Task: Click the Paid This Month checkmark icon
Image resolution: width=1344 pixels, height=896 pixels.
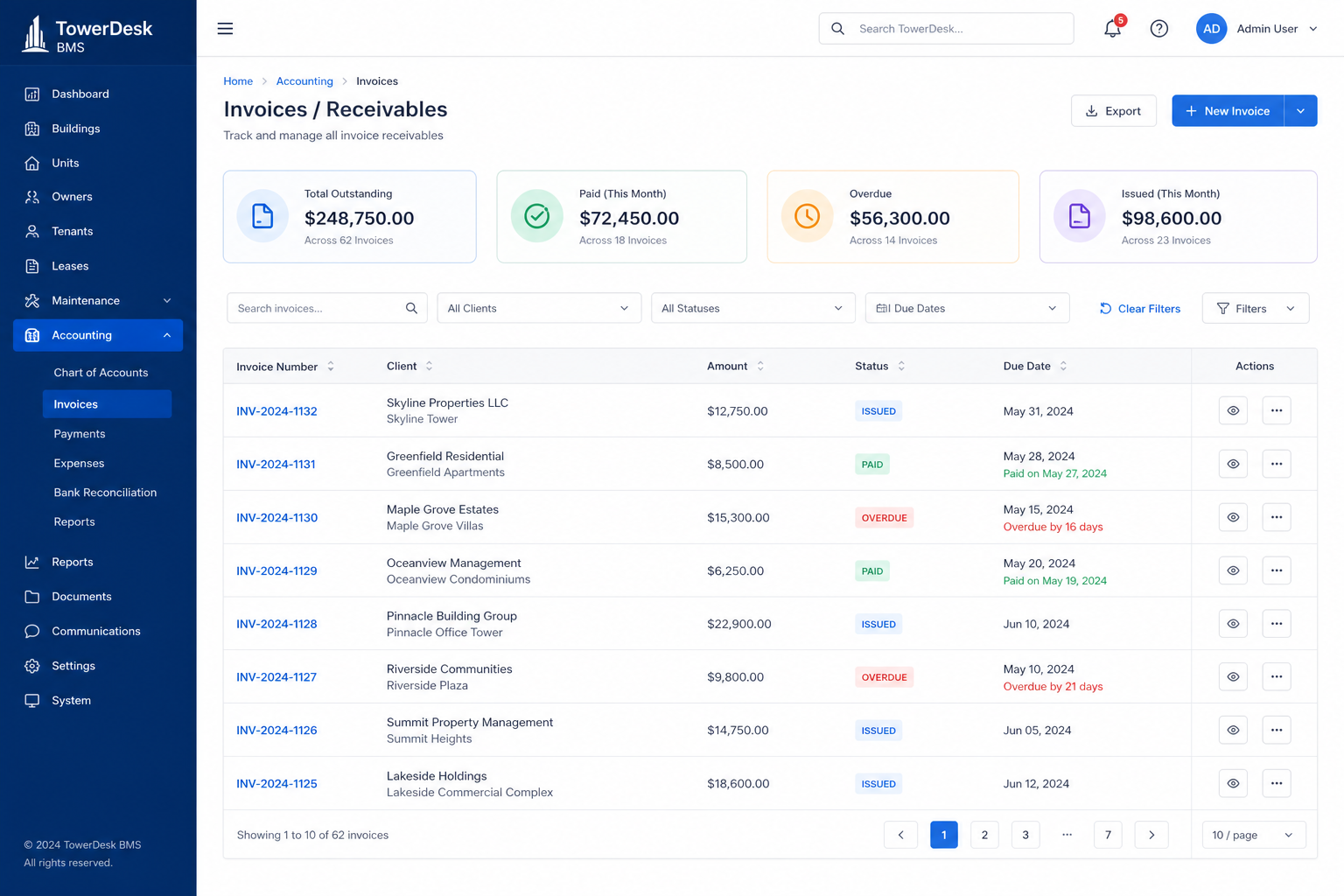Action: pyautogui.click(x=536, y=215)
